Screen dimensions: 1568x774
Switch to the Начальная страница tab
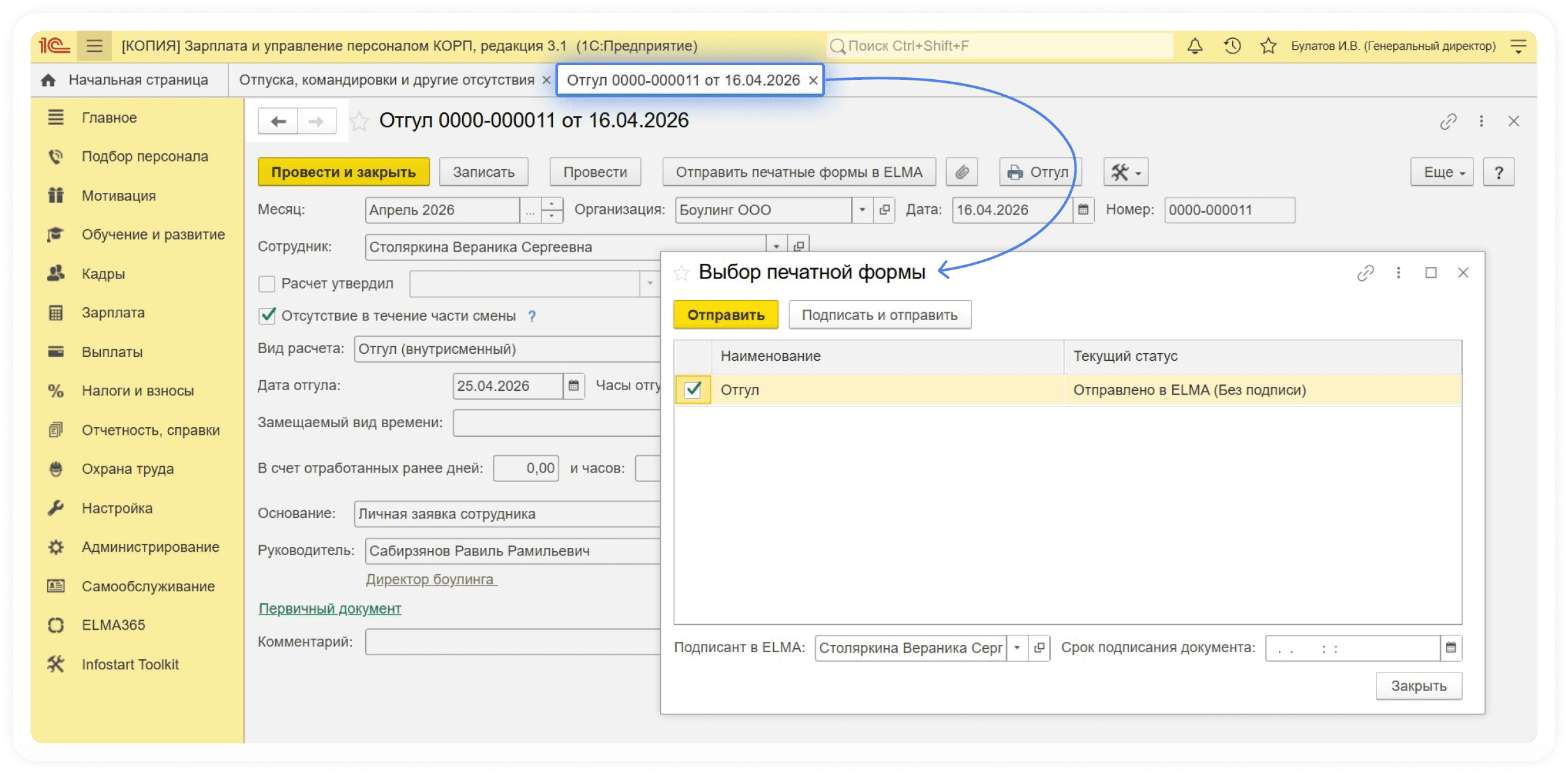tap(130, 80)
